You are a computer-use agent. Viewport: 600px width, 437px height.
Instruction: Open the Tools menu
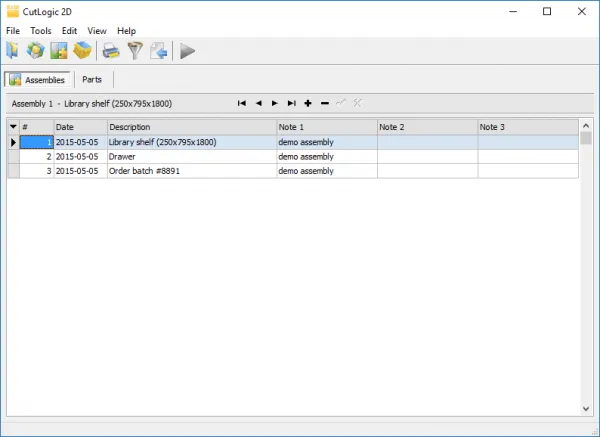coord(41,31)
